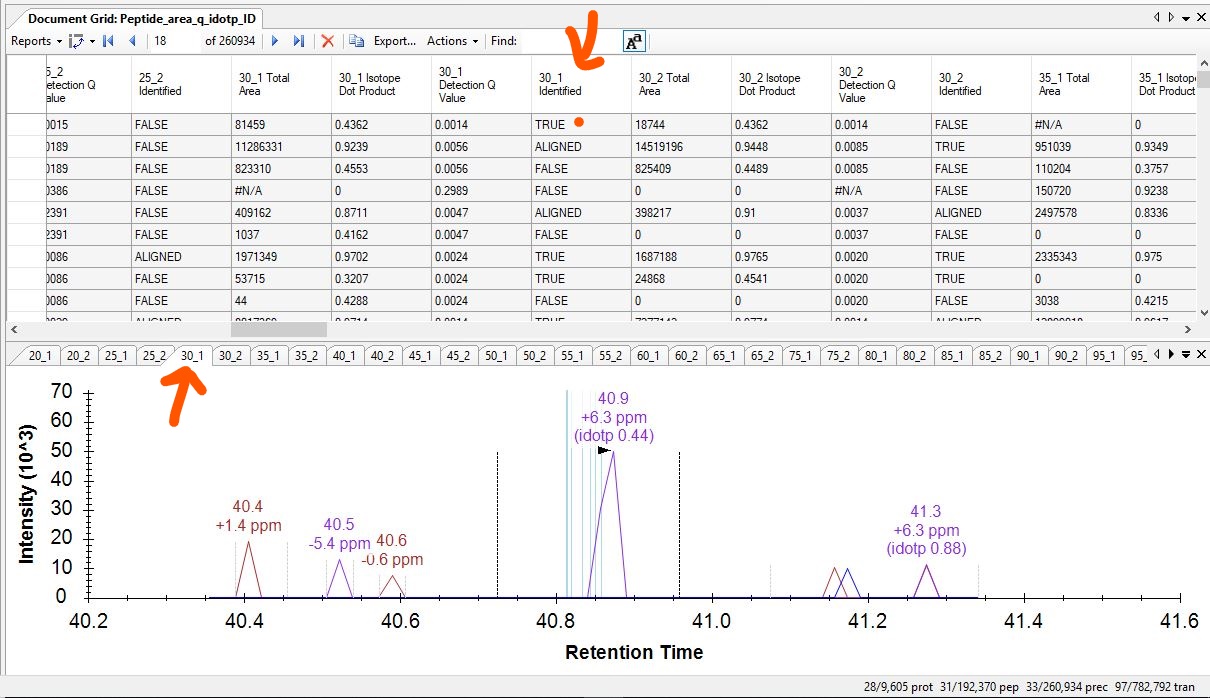Screen dimensions: 1210x698
Task: Toggle the match case Aa button
Action: pos(634,41)
